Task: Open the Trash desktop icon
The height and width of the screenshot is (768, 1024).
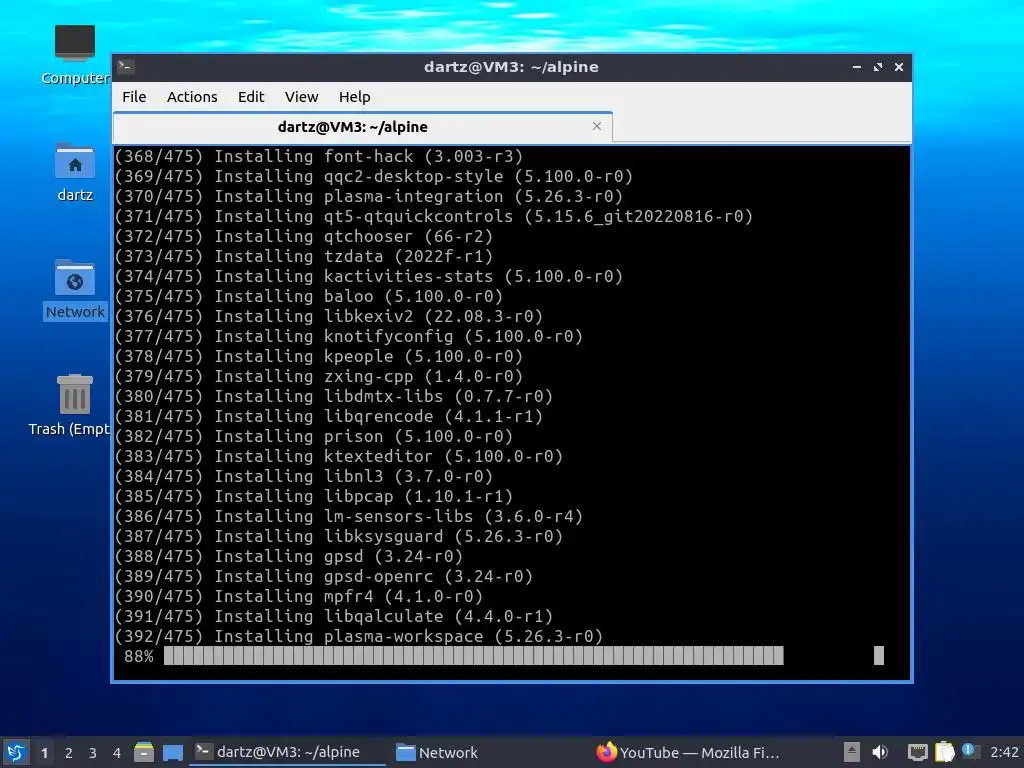Action: point(70,405)
